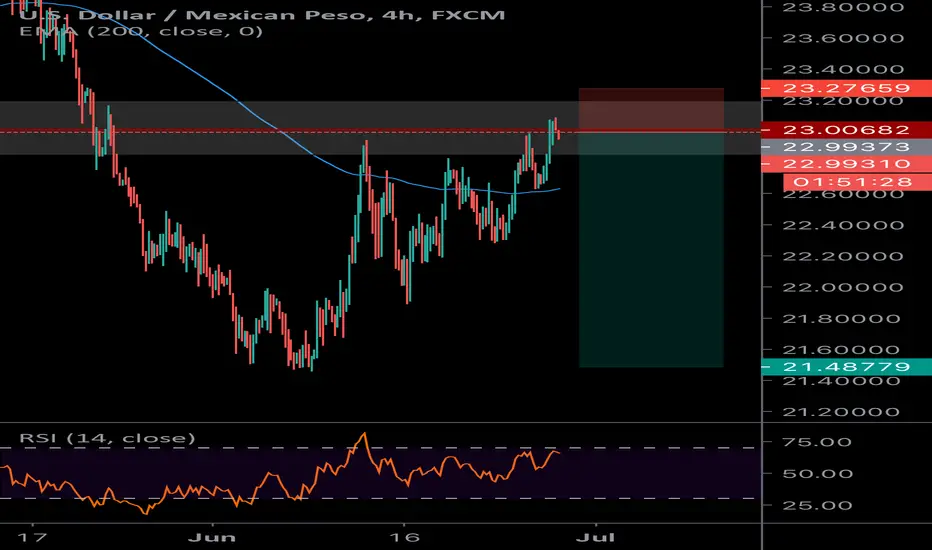
Task: Click the 17 date label on time axis
Action: (32, 538)
